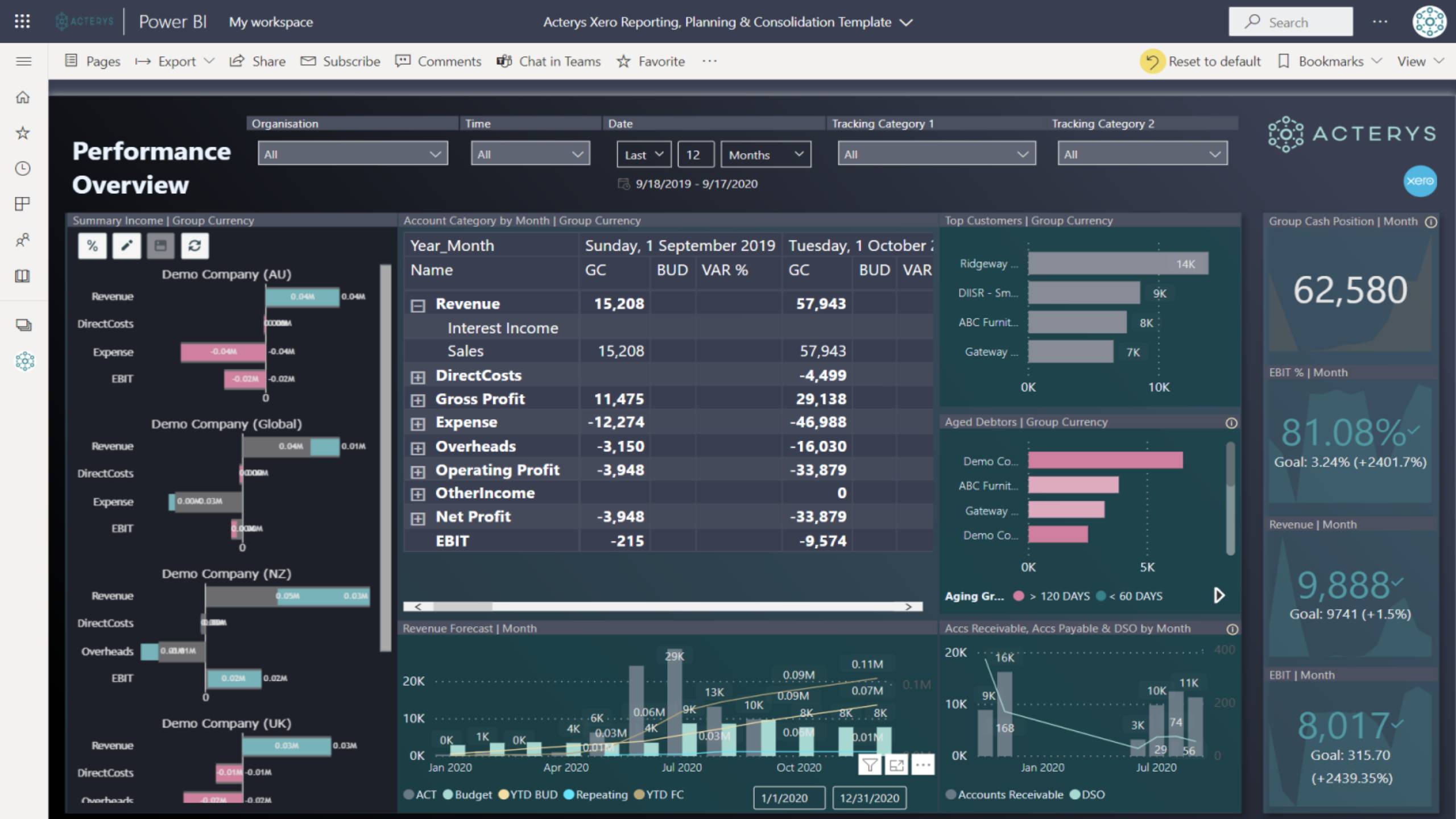Open the top bar ellipsis menu
1456x819 pixels.
click(1380, 22)
